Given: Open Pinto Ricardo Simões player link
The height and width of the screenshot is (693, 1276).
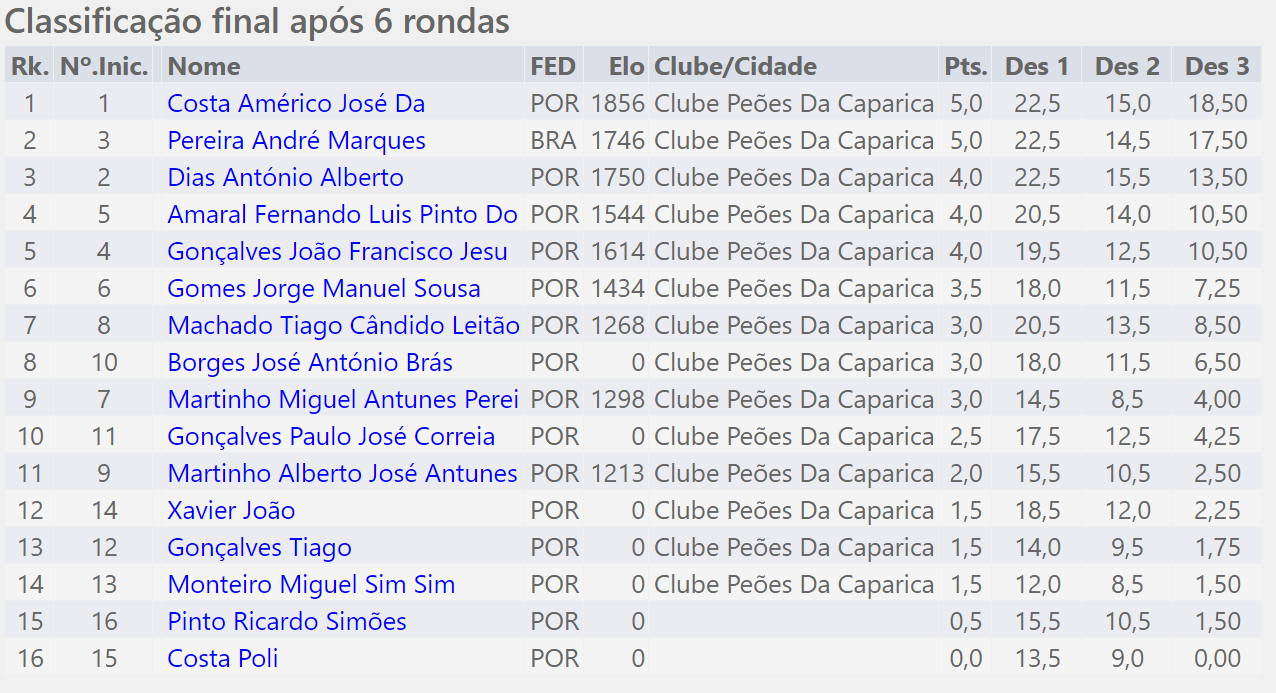Looking at the screenshot, I should (287, 622).
